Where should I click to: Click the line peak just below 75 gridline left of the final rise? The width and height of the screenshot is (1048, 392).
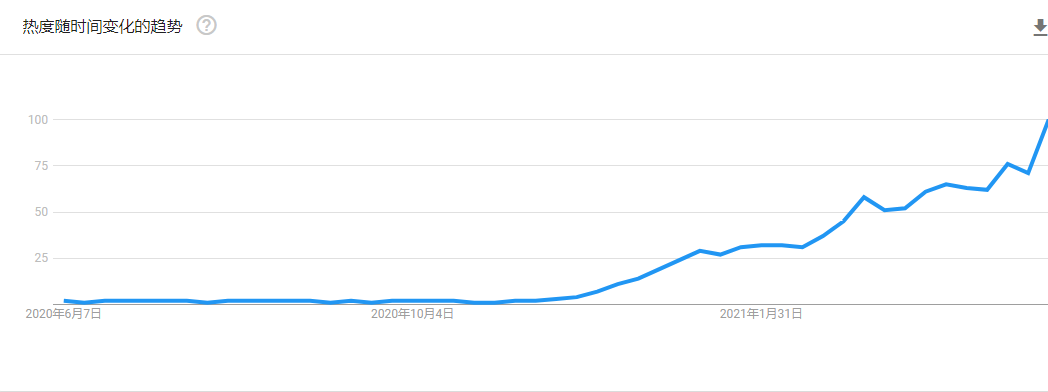click(1007, 164)
